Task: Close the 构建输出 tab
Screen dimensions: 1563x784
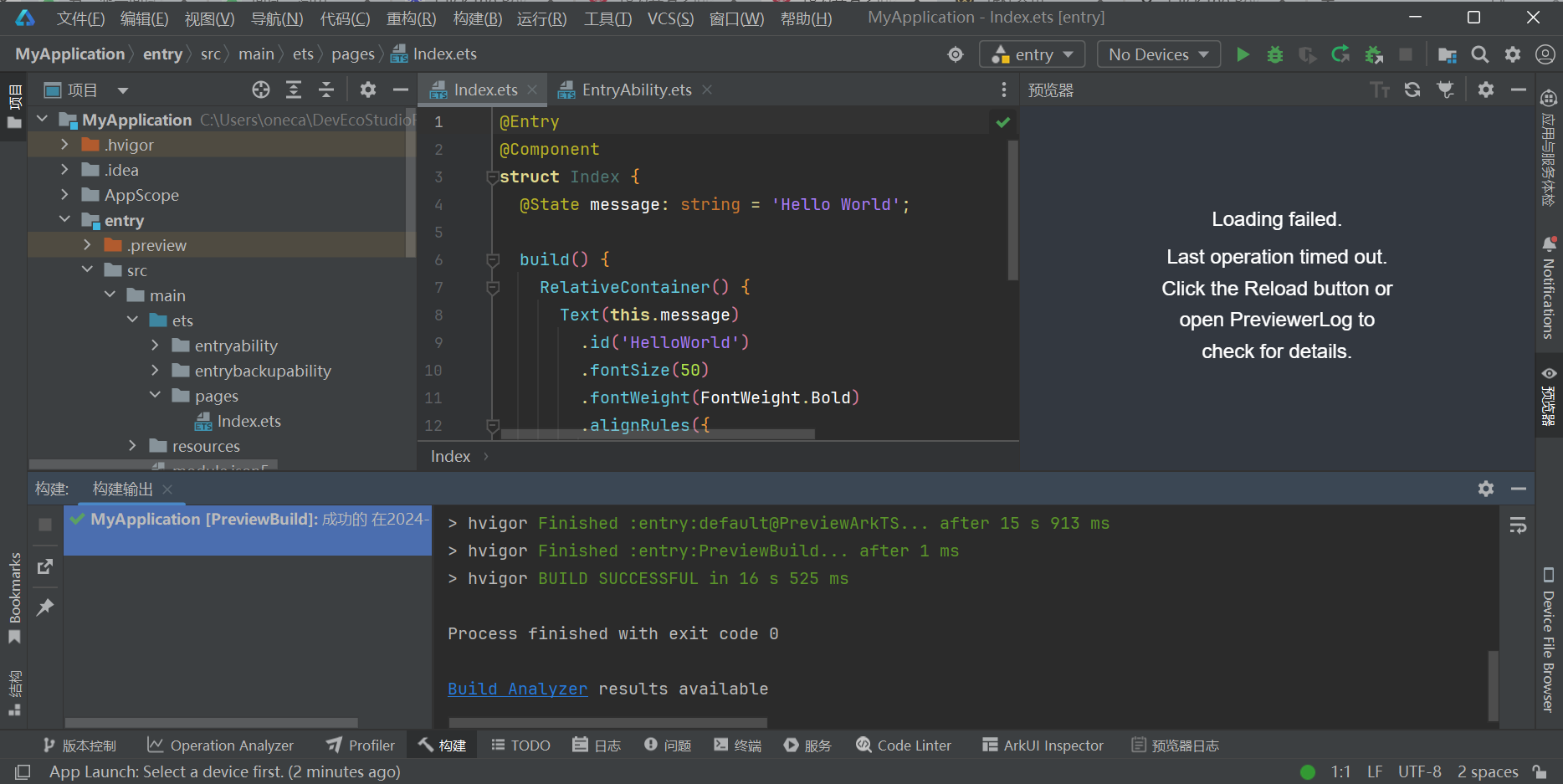Action: point(167,489)
